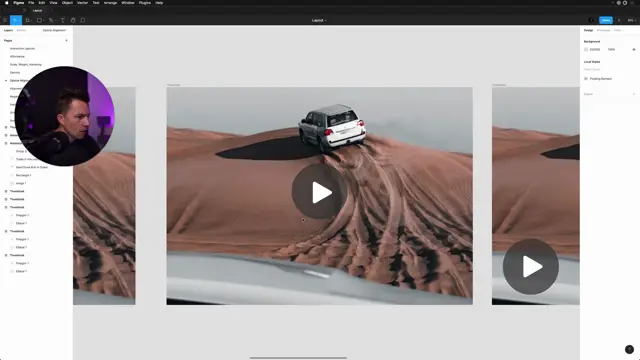Click the Background color swatch
This screenshot has height=360, width=640.
click(586, 49)
